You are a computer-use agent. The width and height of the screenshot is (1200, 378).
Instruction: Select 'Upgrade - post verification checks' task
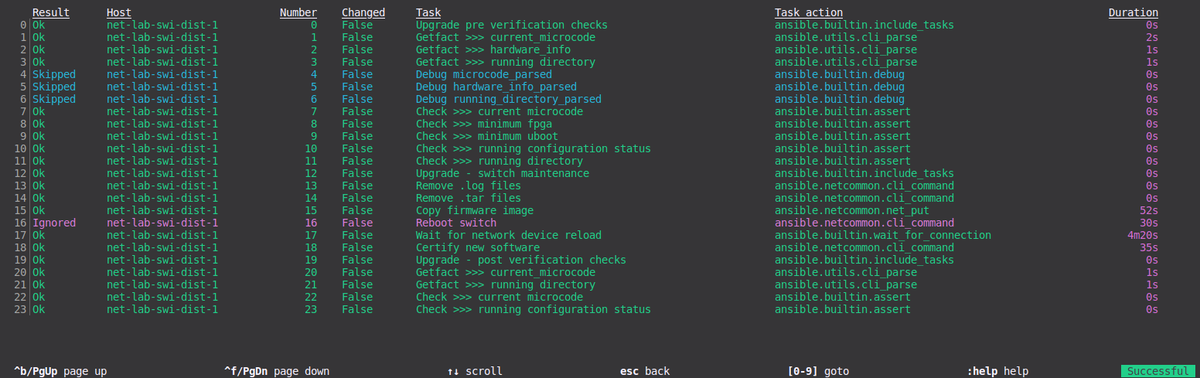(520, 260)
